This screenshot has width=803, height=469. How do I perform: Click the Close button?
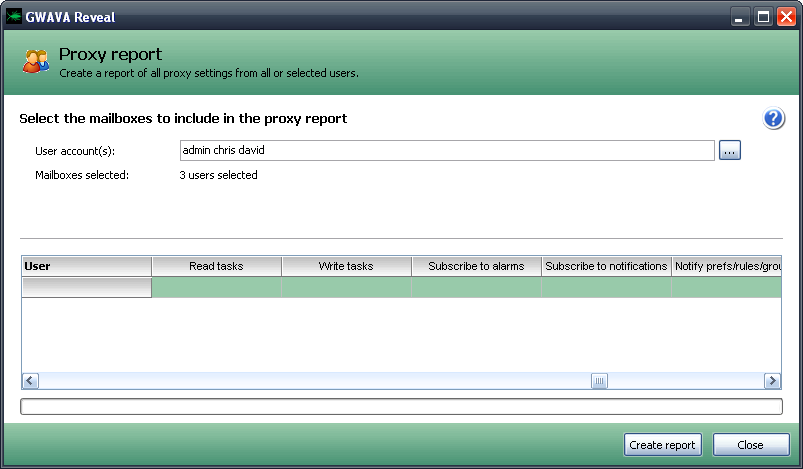point(751,444)
